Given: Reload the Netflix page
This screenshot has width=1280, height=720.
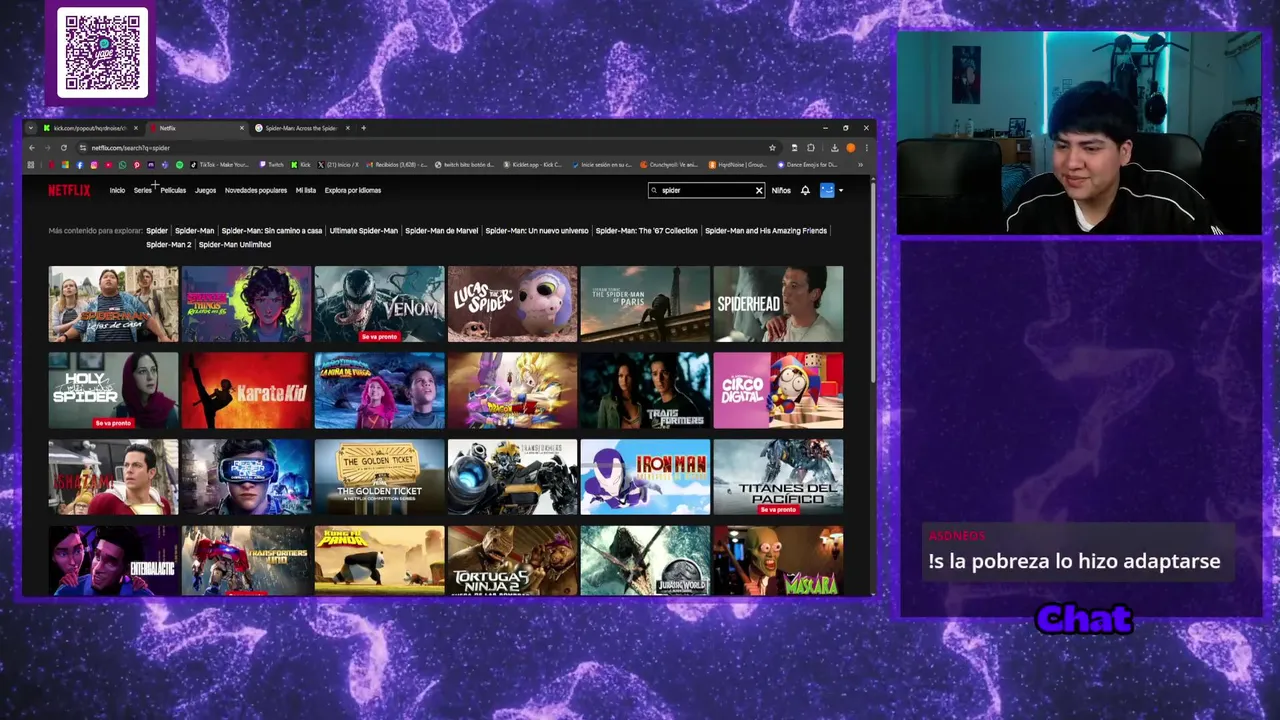Looking at the screenshot, I should click(x=64, y=148).
